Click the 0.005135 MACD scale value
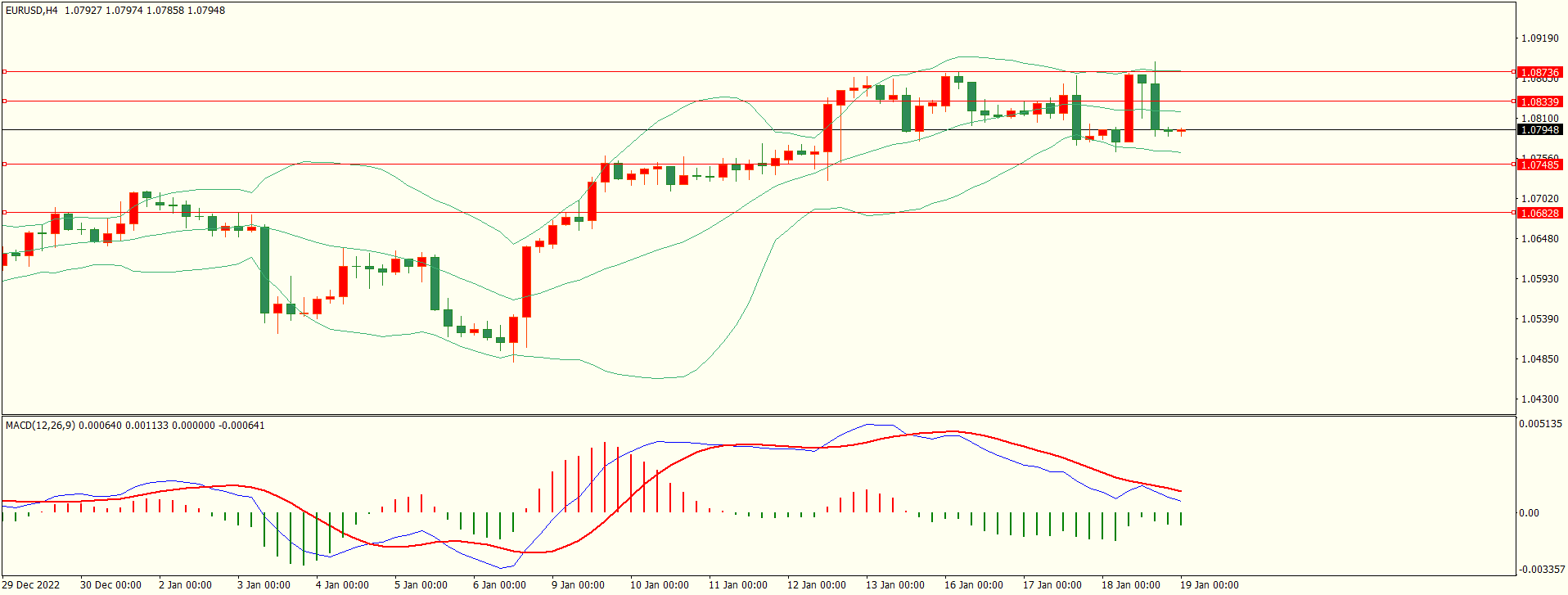The image size is (1568, 595). point(1540,424)
